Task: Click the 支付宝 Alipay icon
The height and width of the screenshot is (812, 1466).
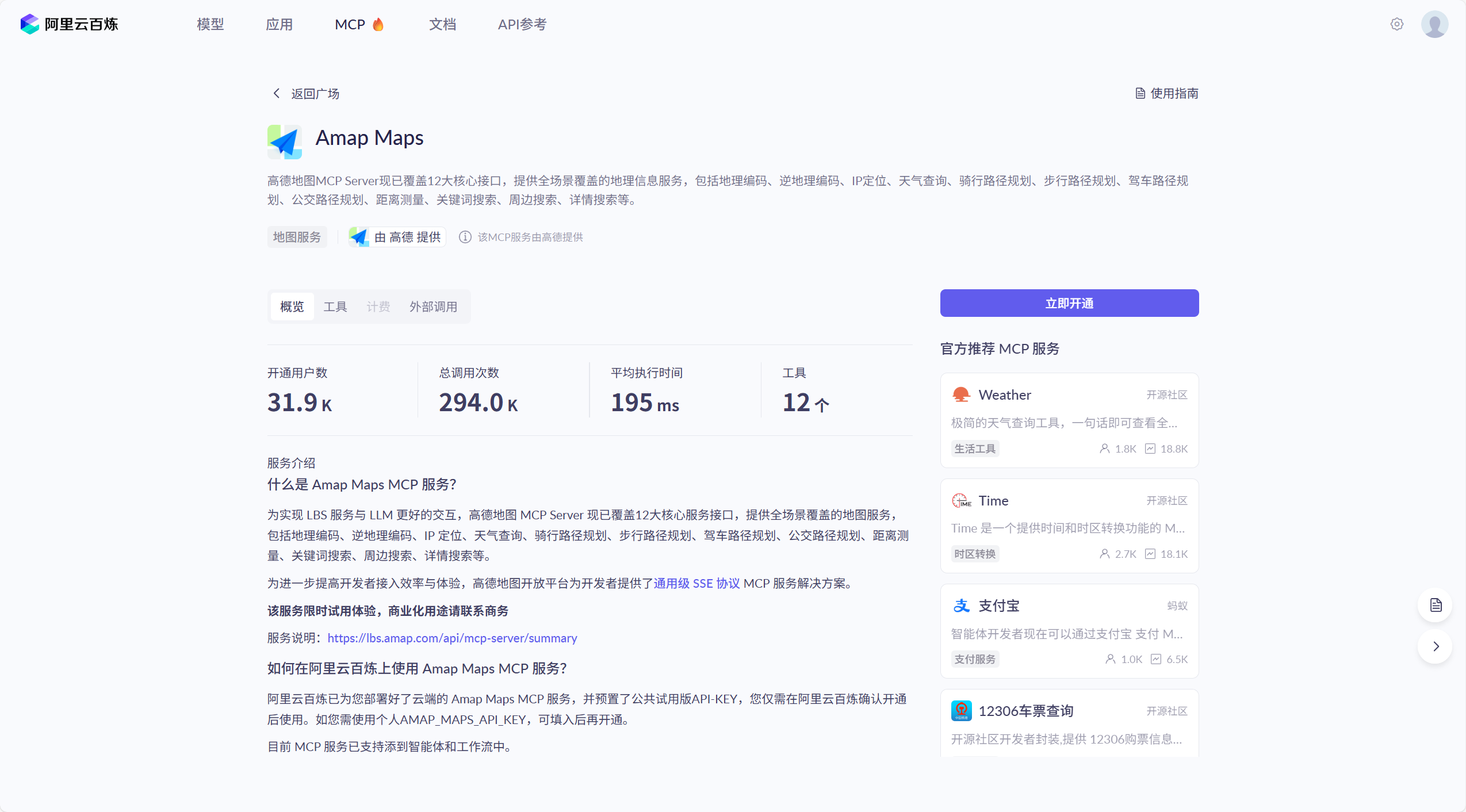Action: 961,606
